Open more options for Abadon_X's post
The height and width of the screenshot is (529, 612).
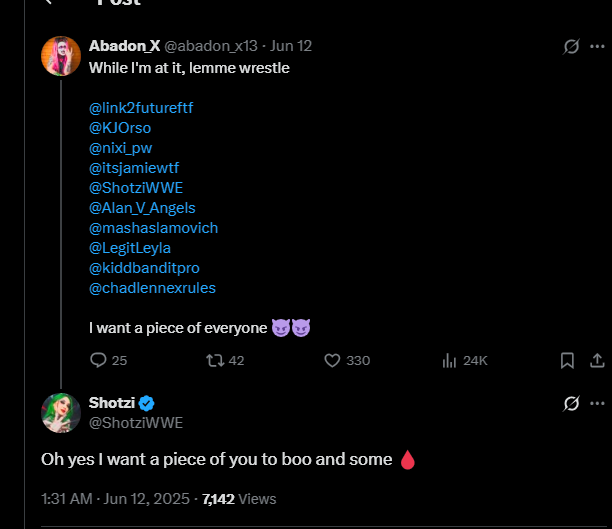[x=598, y=46]
